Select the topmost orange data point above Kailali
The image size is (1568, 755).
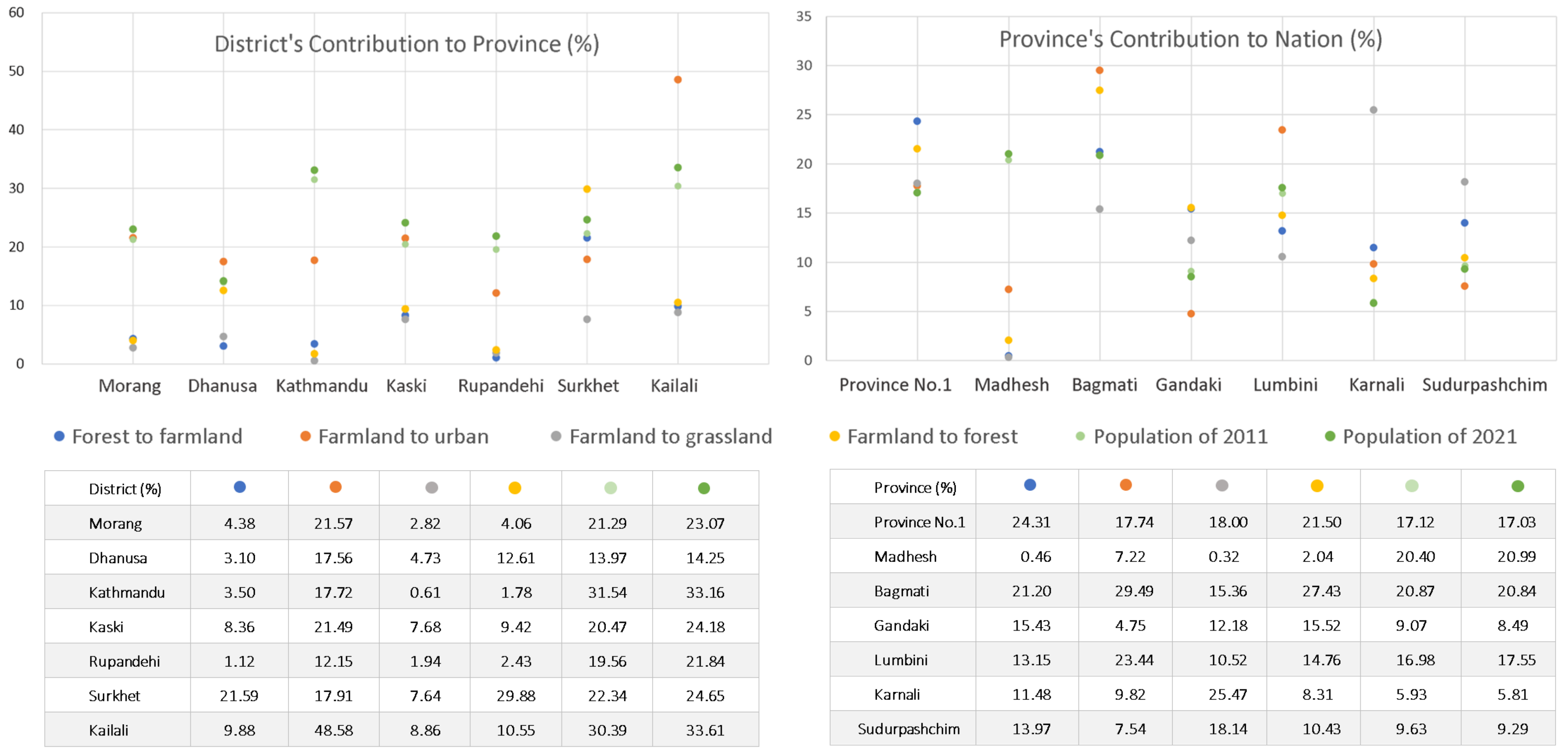tap(677, 80)
